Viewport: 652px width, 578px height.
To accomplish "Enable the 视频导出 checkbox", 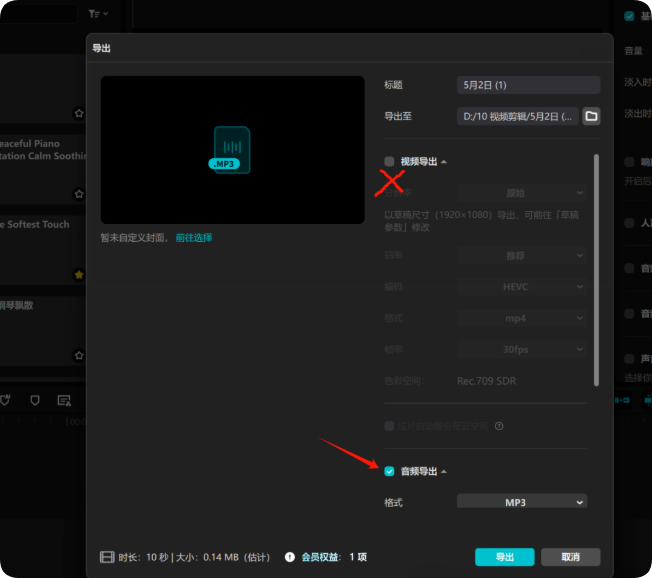I will click(x=389, y=161).
